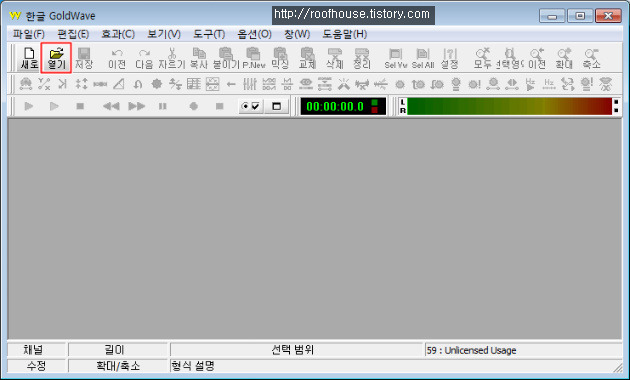Click the control window layout button

pyautogui.click(x=276, y=106)
